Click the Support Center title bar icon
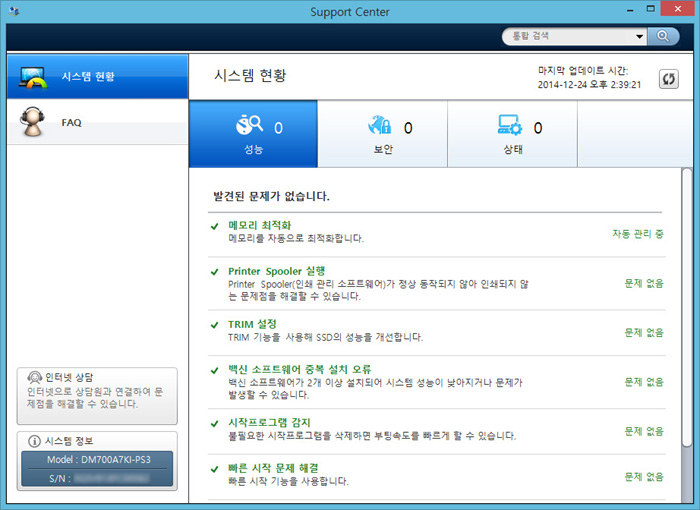The height and width of the screenshot is (510, 700). pyautogui.click(x=11, y=12)
